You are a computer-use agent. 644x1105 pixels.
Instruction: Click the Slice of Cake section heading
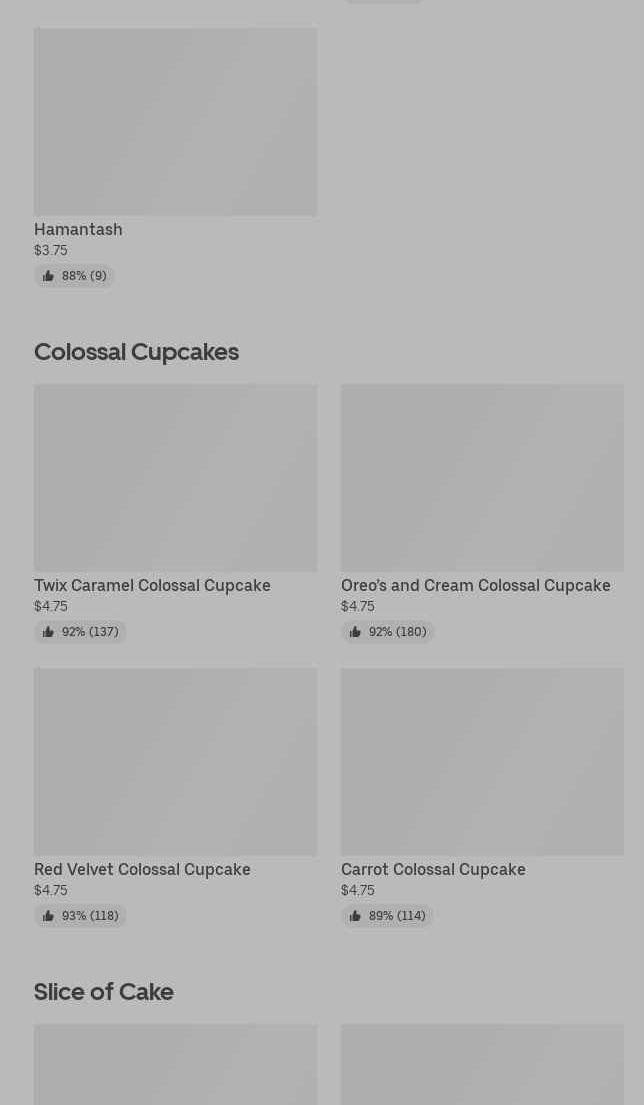[x=104, y=992]
